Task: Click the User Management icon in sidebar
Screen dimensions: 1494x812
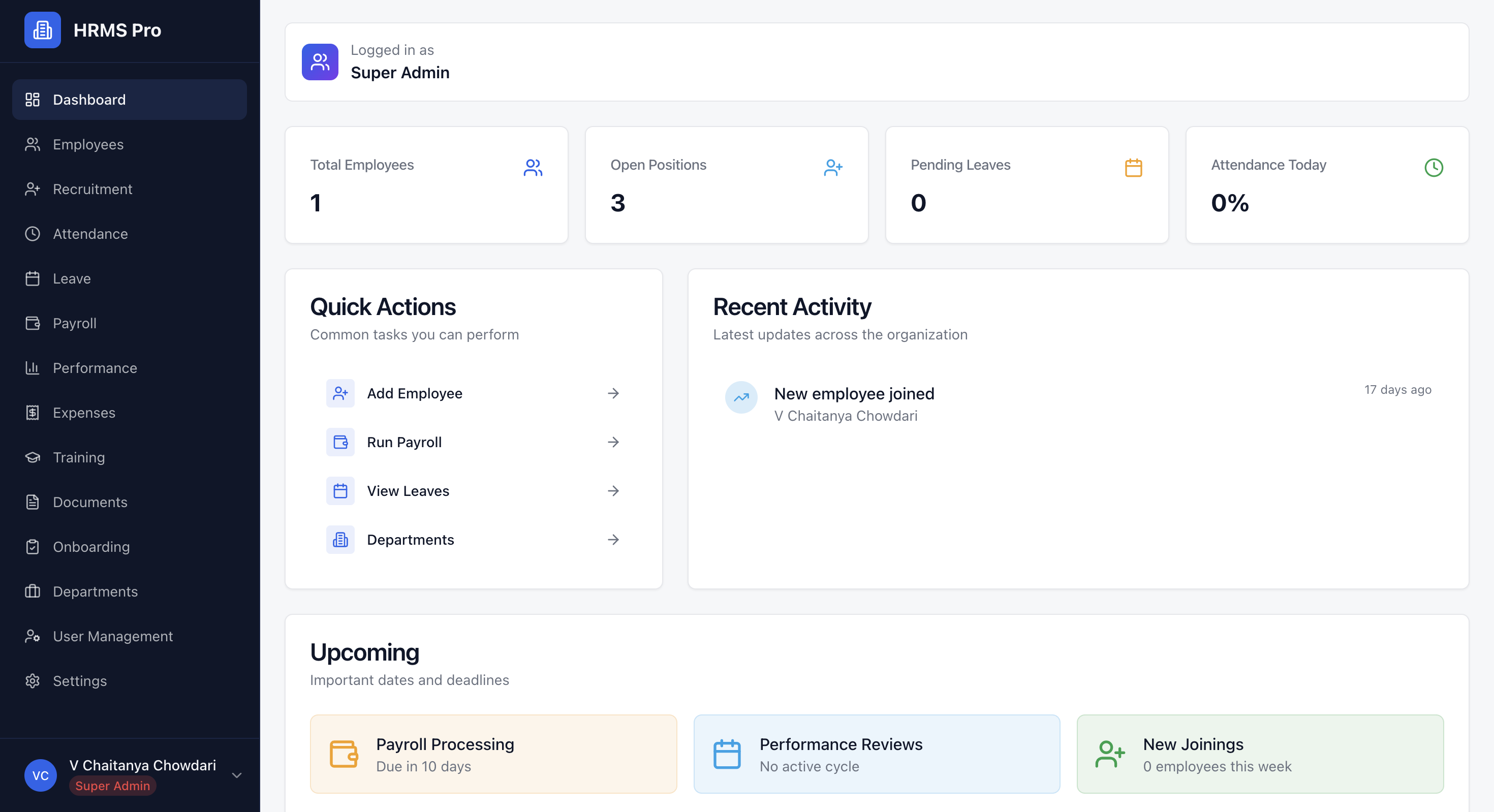Action: pos(33,636)
